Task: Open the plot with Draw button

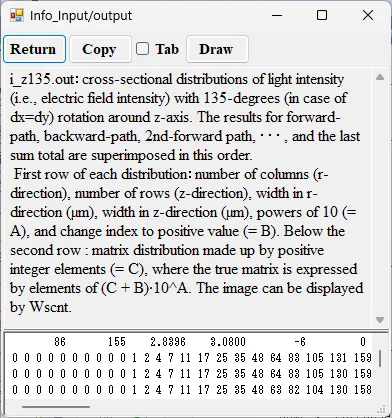Action: 217,49
